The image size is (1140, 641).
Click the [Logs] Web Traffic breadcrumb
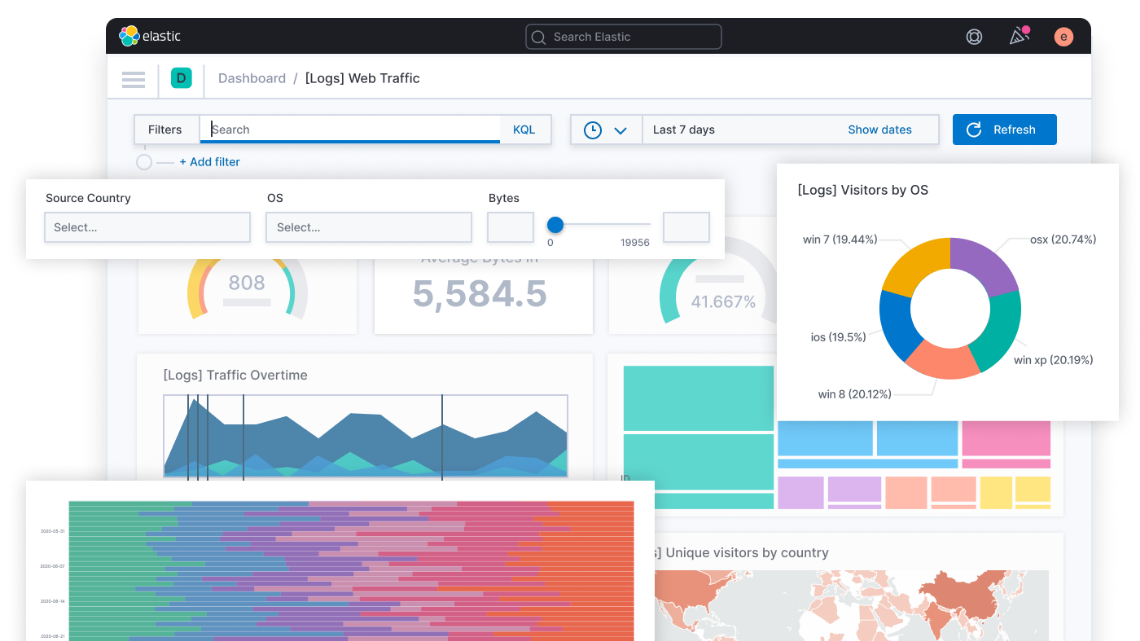[362, 78]
